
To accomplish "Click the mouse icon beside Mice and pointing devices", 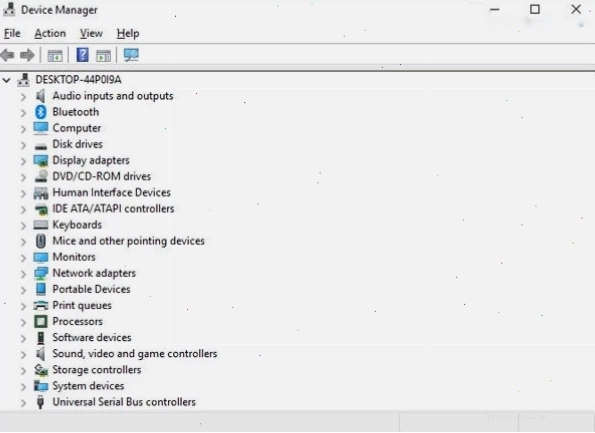I will point(41,241).
